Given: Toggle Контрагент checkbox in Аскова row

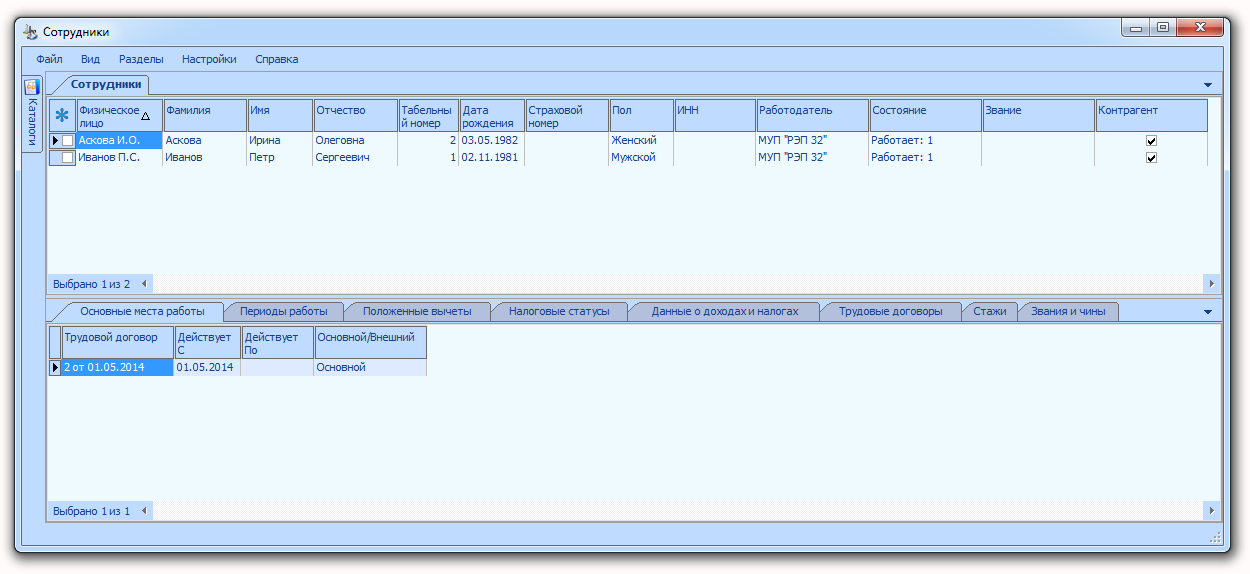Looking at the screenshot, I should click(x=1151, y=141).
